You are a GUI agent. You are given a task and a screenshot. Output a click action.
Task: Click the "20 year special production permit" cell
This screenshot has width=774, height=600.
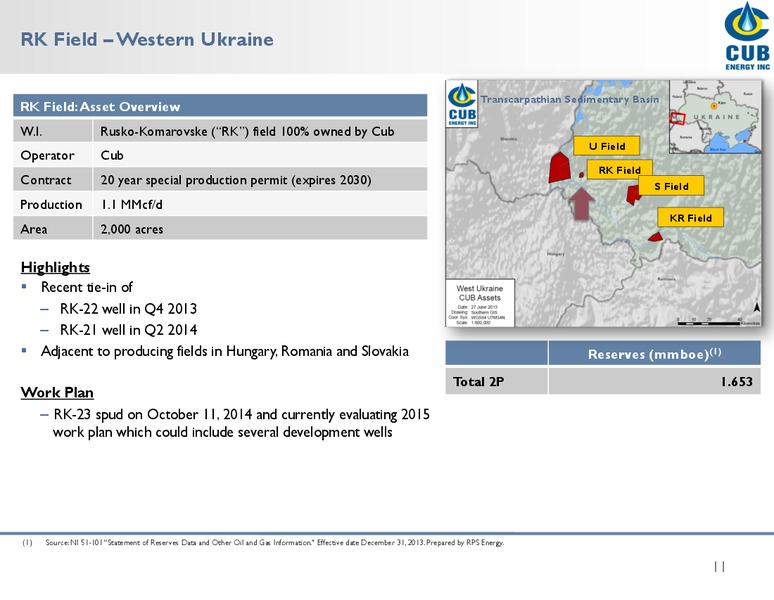(260, 180)
